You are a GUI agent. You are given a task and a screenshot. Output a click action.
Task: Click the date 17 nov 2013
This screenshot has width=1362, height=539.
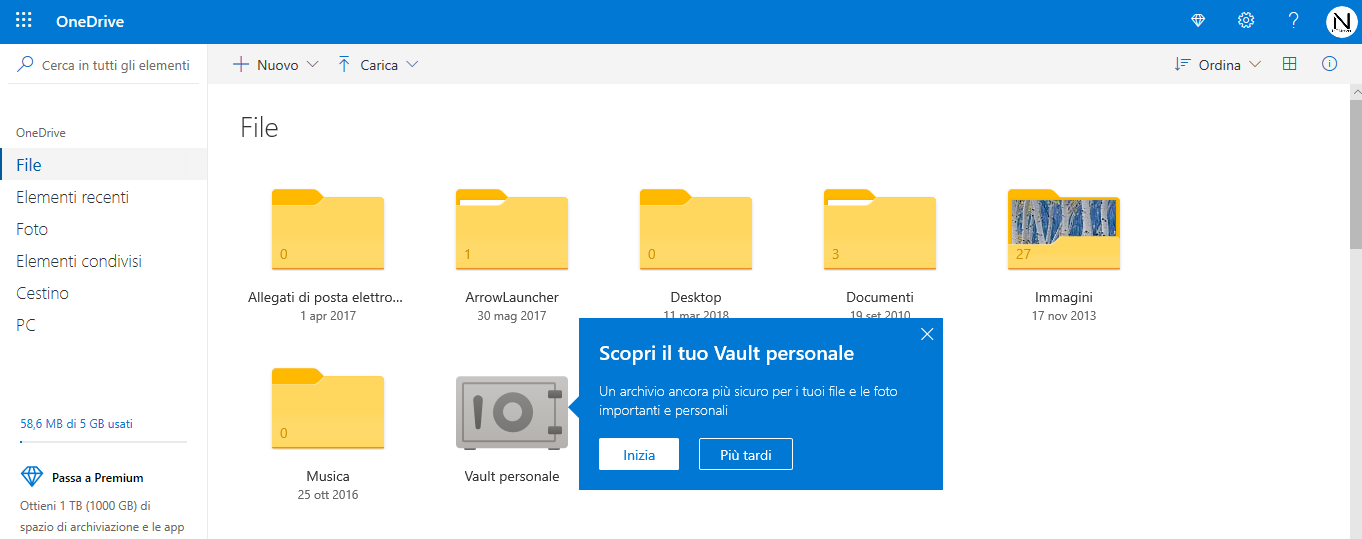(x=1064, y=316)
